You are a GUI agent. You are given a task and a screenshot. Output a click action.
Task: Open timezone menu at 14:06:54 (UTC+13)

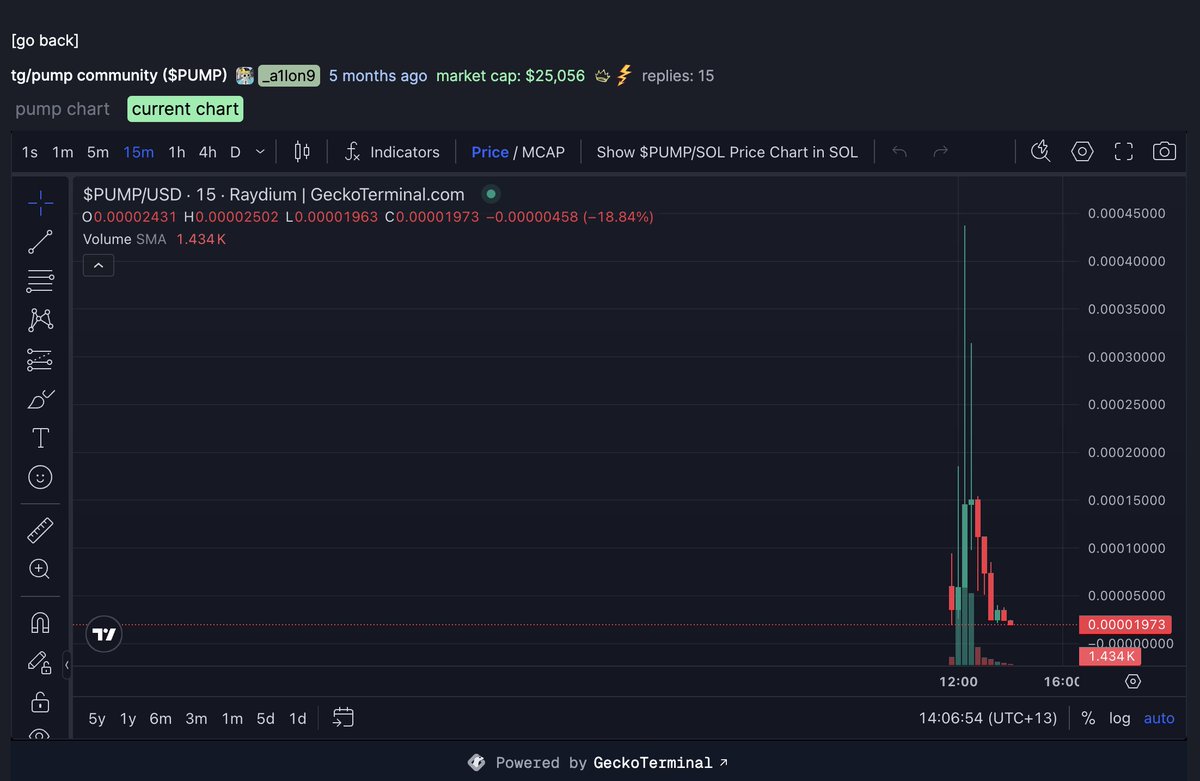(x=986, y=718)
